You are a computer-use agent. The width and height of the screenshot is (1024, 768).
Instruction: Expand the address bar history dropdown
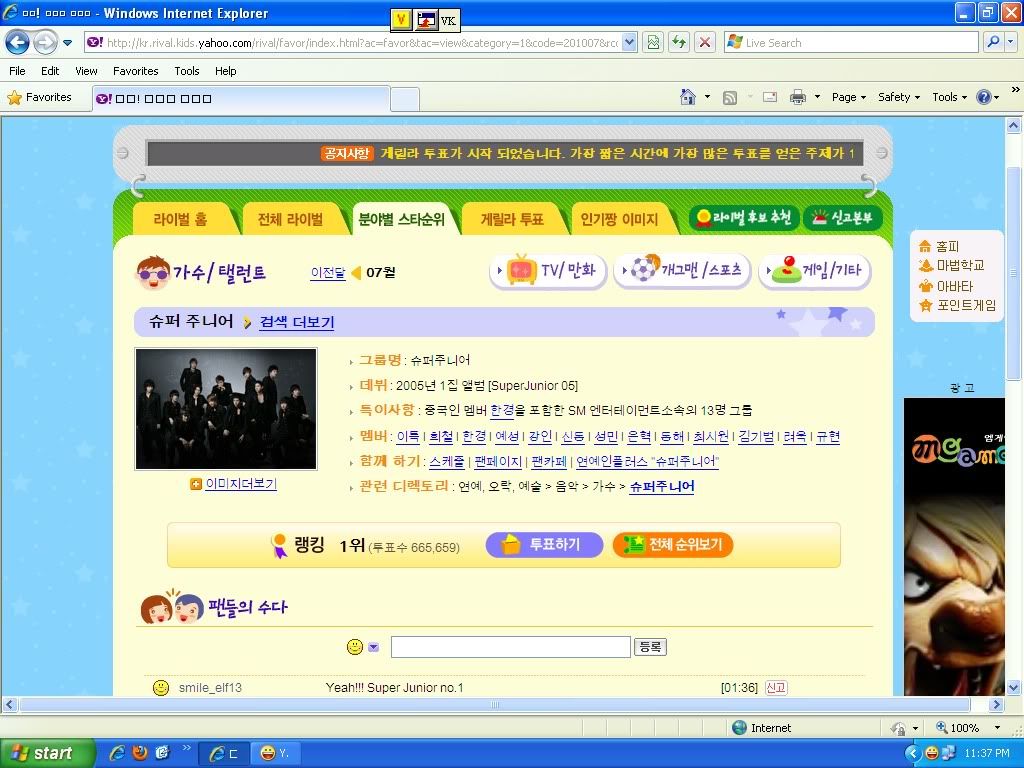click(x=629, y=43)
